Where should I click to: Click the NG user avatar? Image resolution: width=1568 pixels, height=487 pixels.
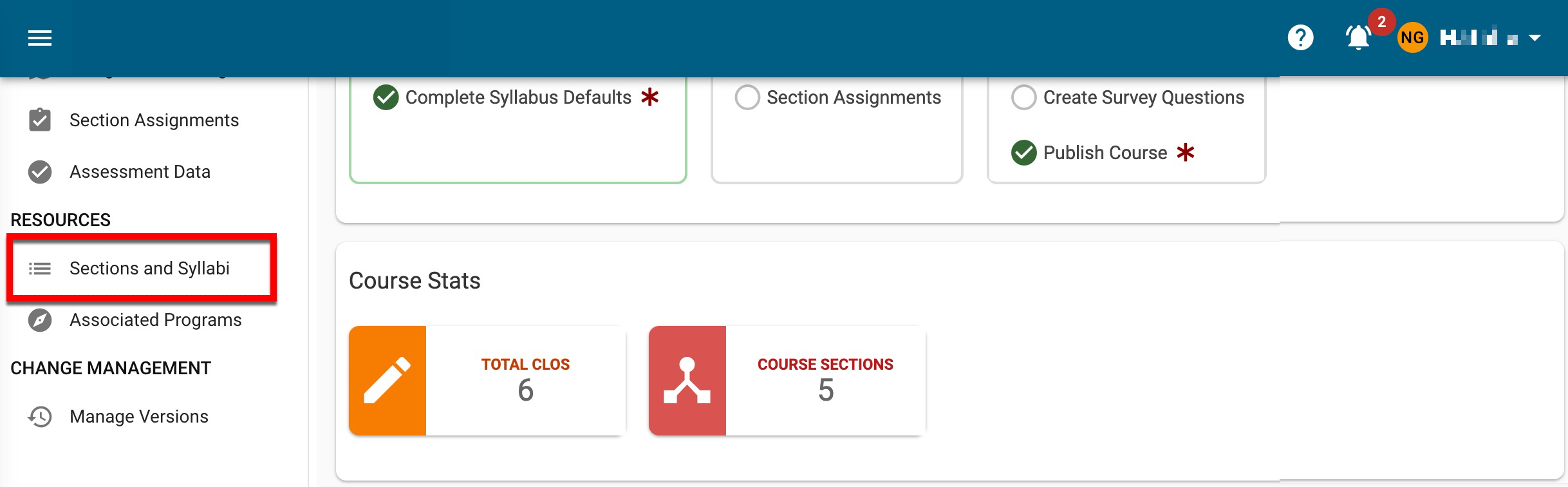(x=1412, y=38)
